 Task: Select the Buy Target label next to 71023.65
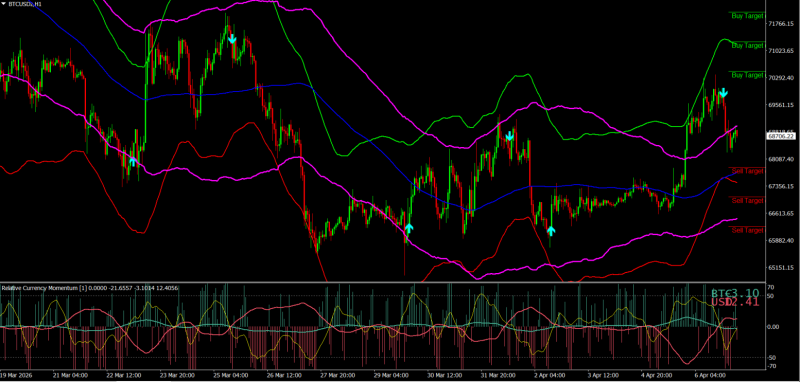coord(747,45)
